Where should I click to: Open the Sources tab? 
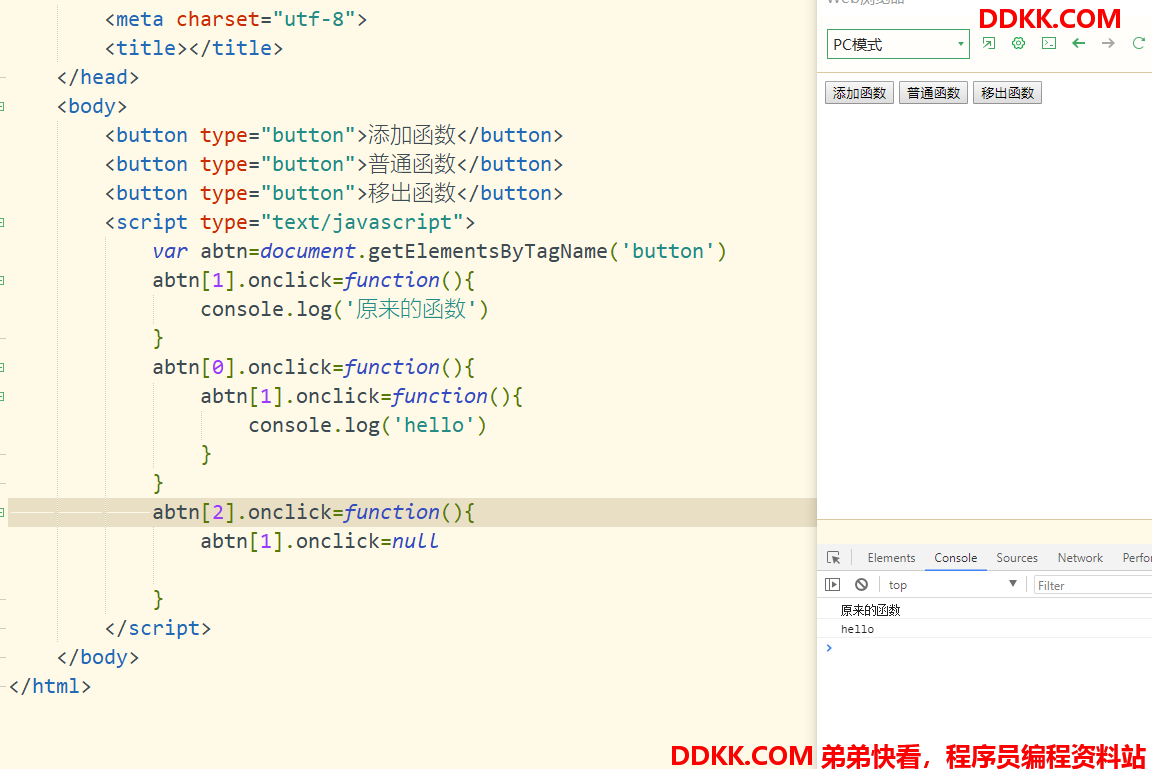tap(1017, 558)
